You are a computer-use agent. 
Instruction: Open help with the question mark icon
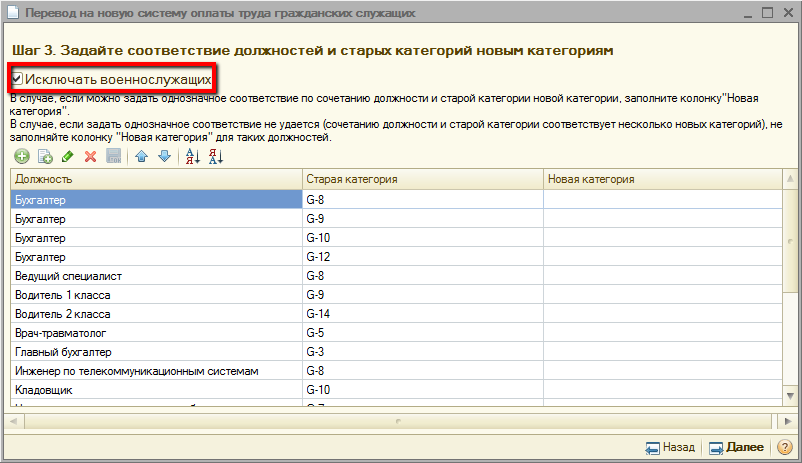(783, 447)
